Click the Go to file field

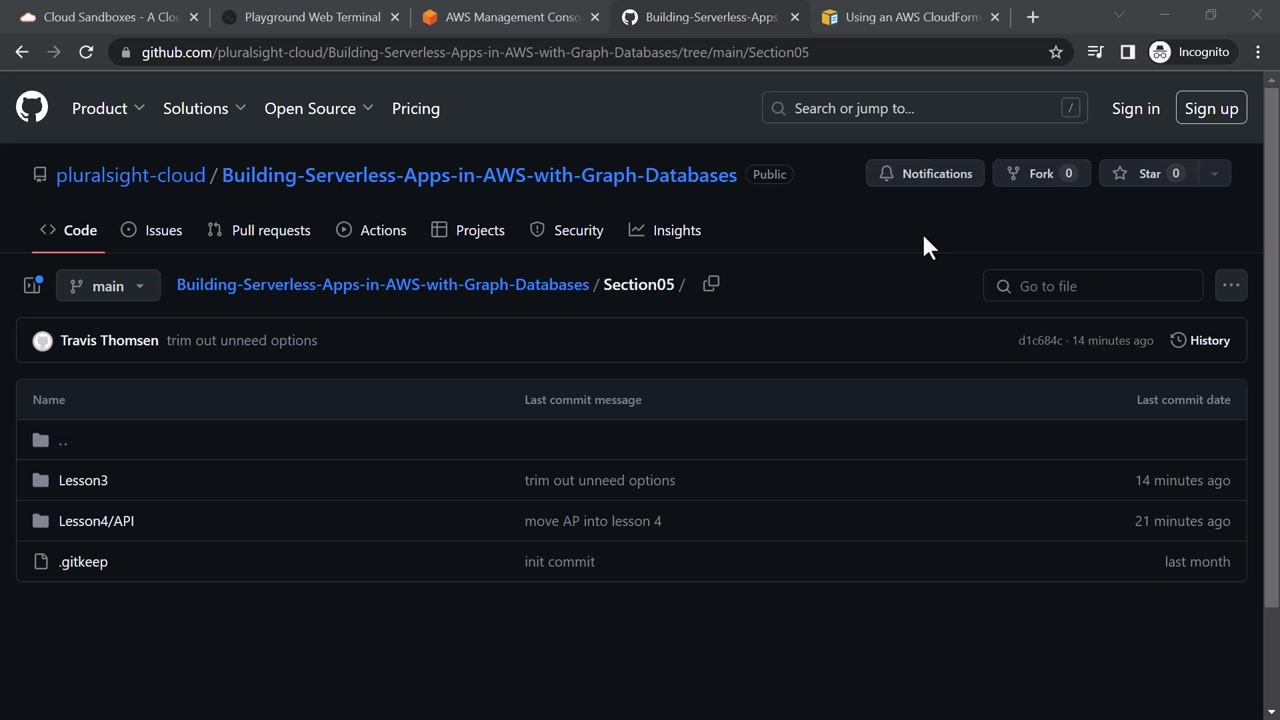(1093, 286)
